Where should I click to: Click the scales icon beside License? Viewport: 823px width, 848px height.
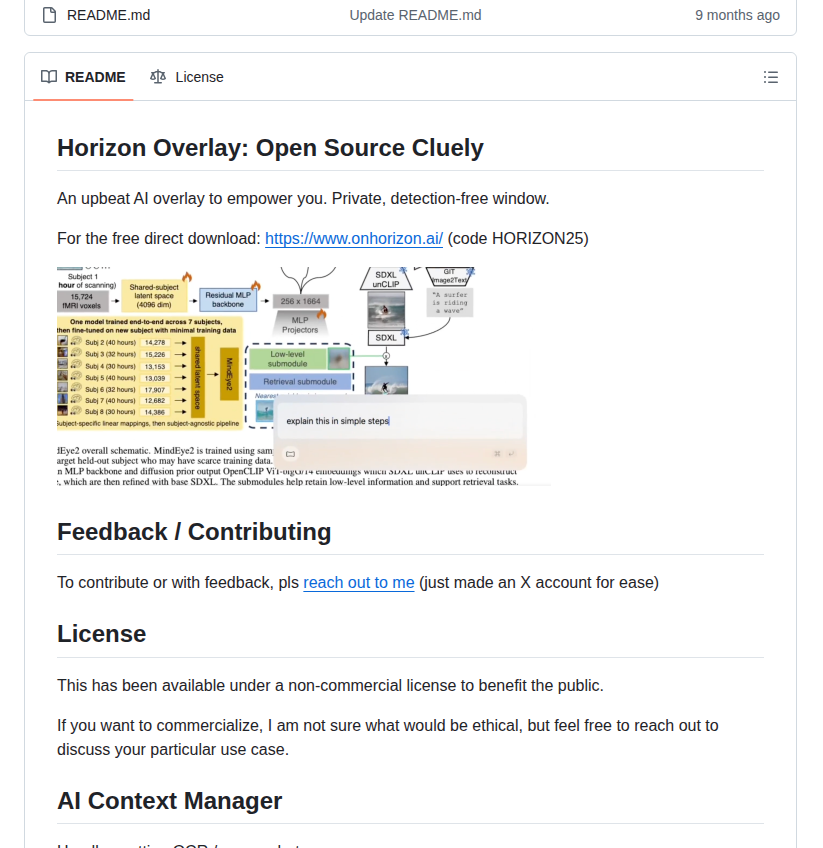pyautogui.click(x=158, y=77)
